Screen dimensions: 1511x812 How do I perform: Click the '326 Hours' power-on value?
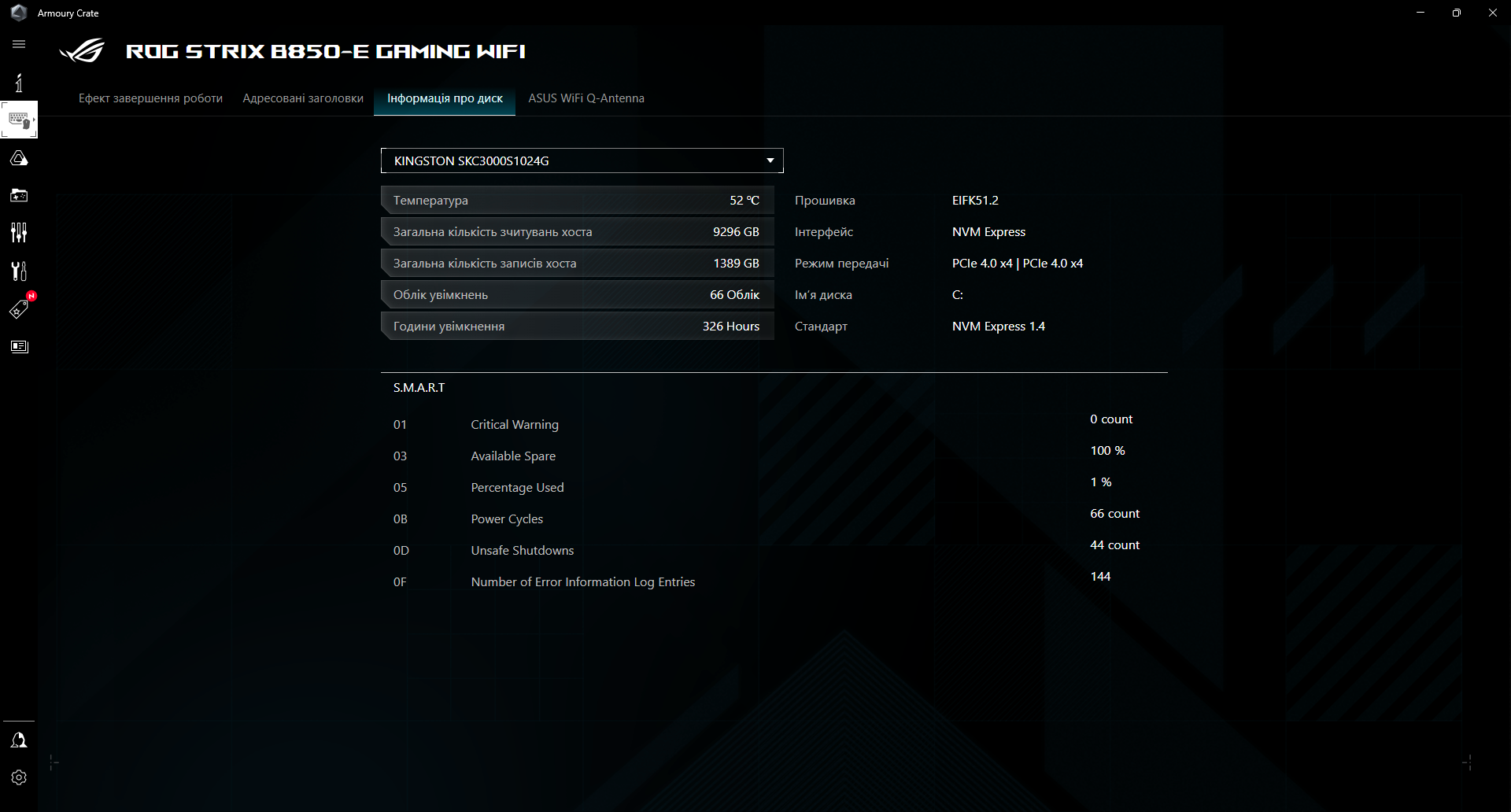coord(731,327)
